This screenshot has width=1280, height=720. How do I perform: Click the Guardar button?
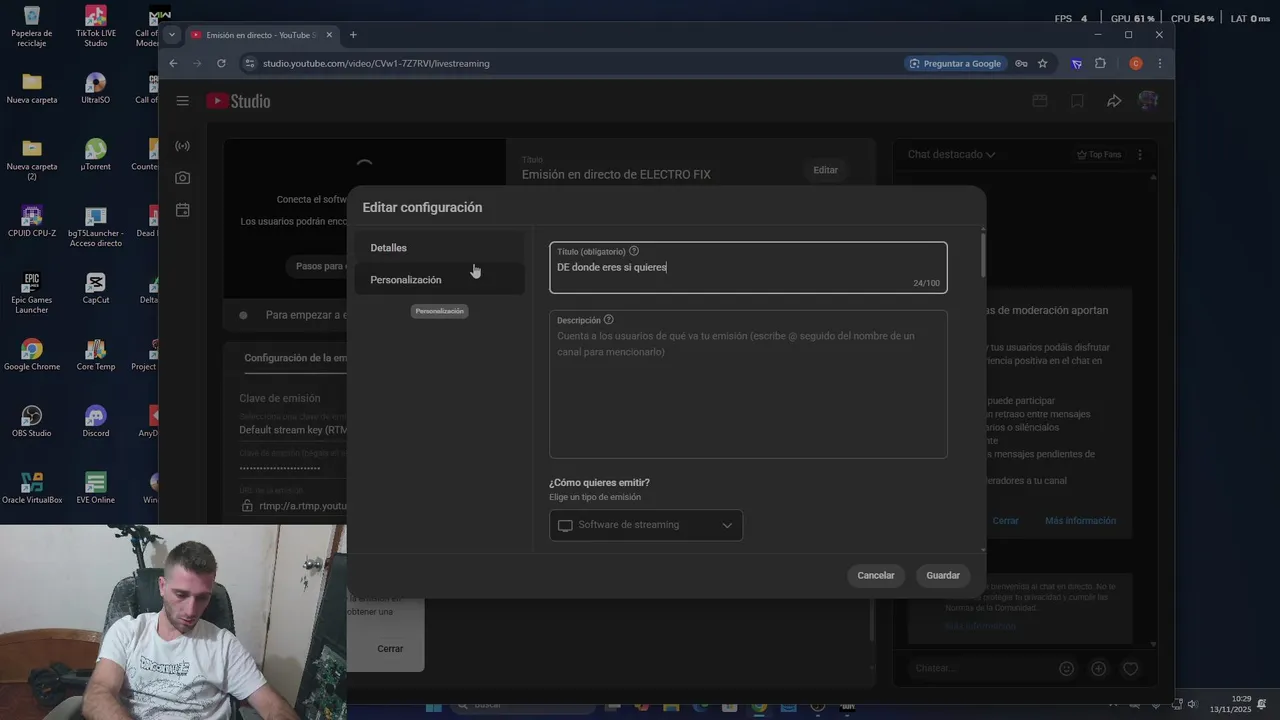click(x=943, y=575)
